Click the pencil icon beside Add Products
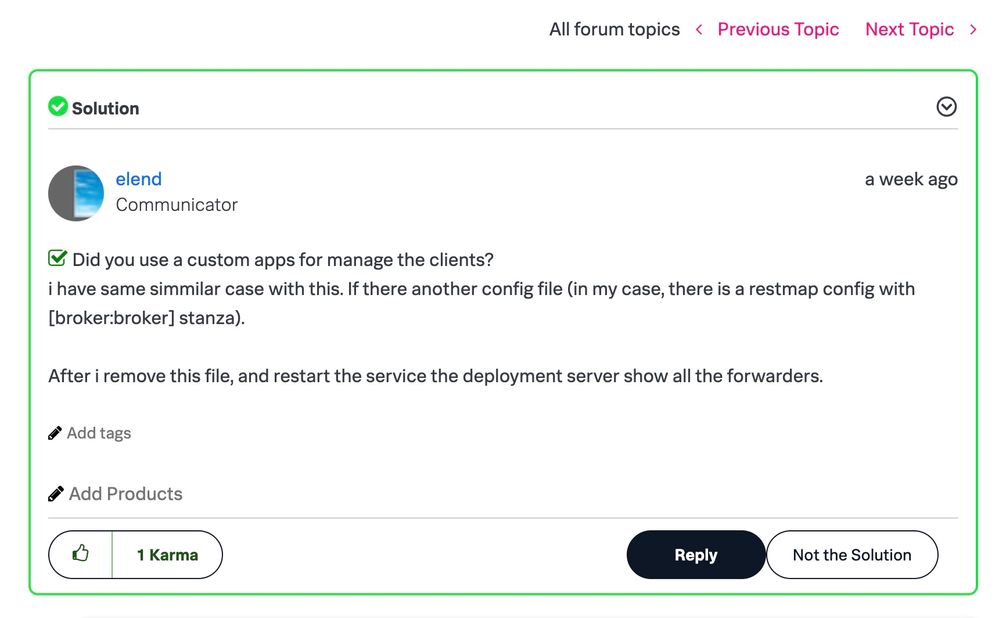999x618 pixels. (x=56, y=494)
